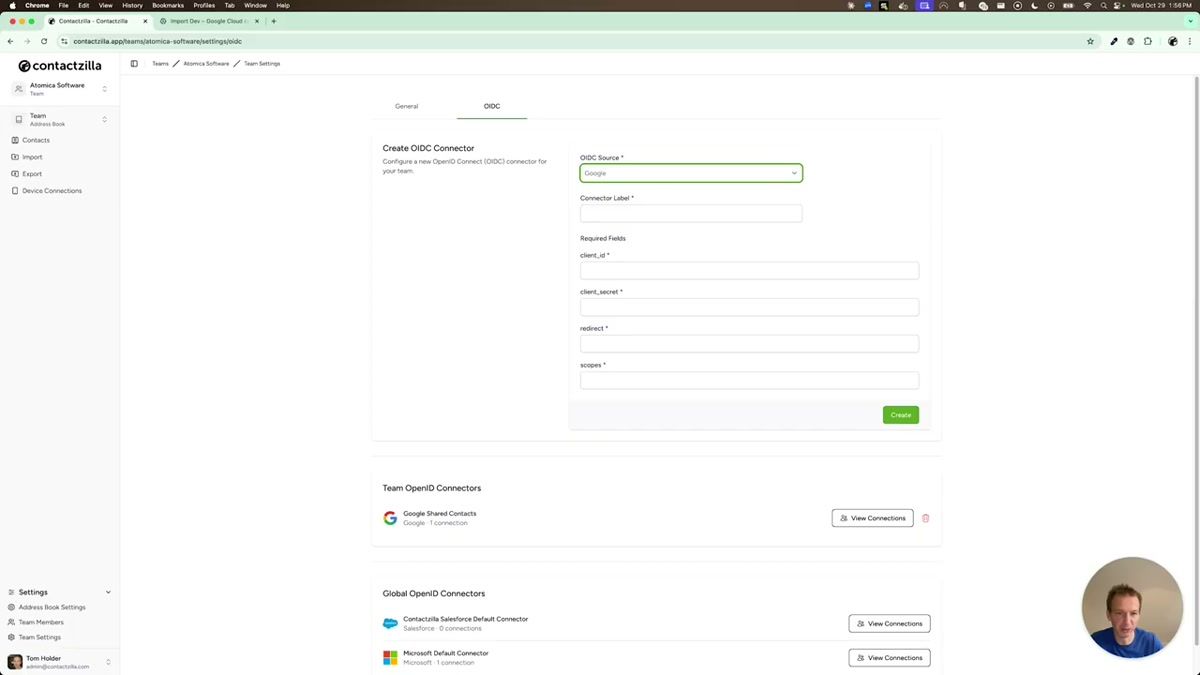The width and height of the screenshot is (1200, 675).
Task: Open the Chrome History menu
Action: point(131,5)
